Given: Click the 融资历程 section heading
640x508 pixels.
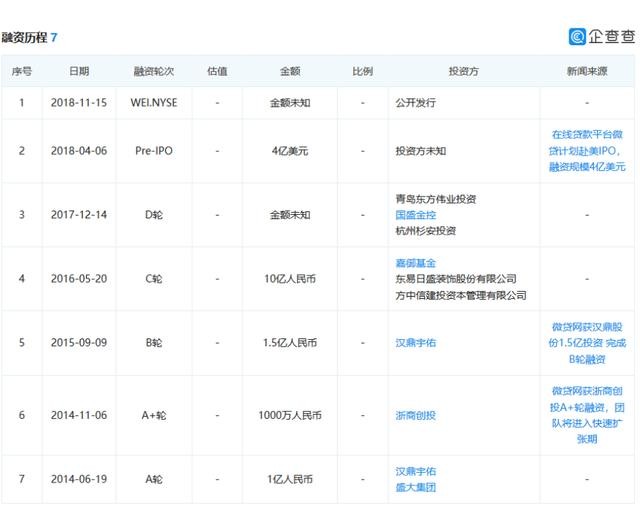Looking at the screenshot, I should click(x=24, y=38).
